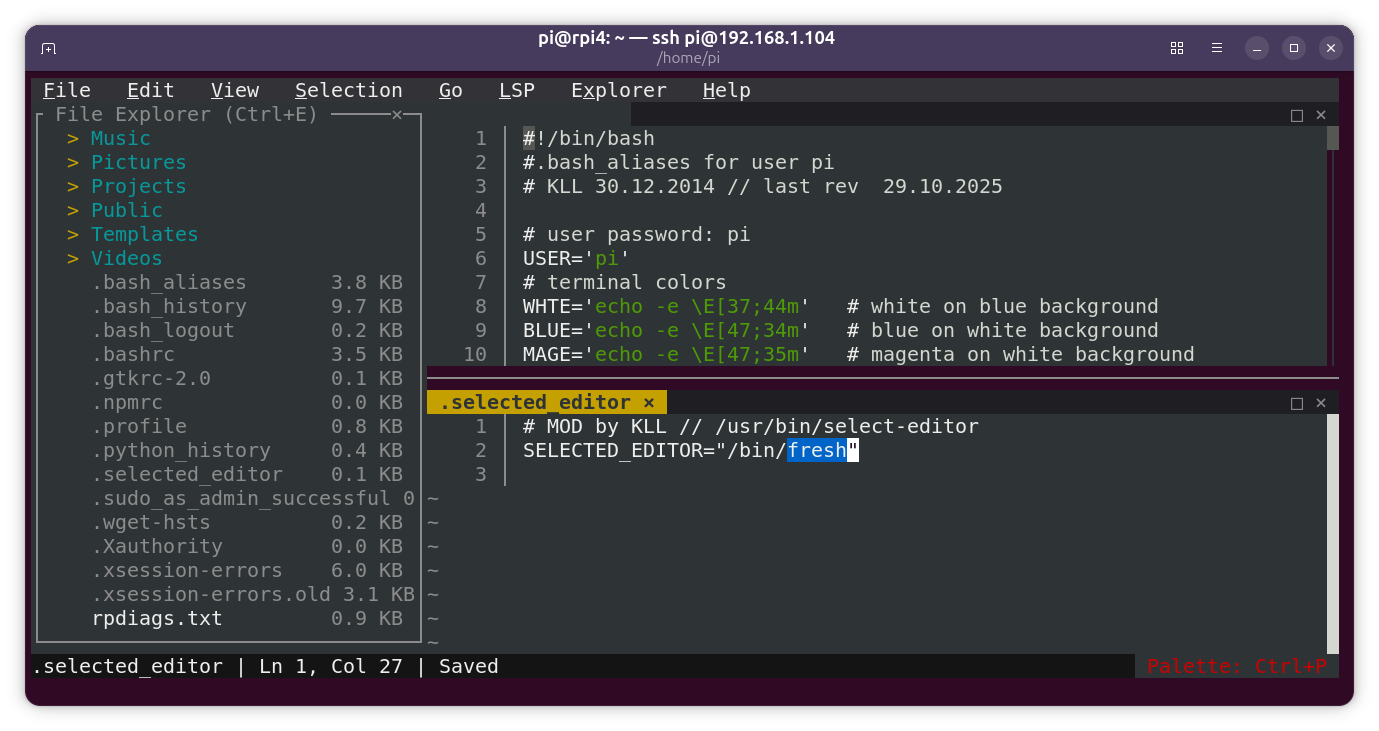Viewport: 1379px width, 731px height.
Task: Open the Palette: Ctrl+P command palette
Action: (x=1236, y=667)
